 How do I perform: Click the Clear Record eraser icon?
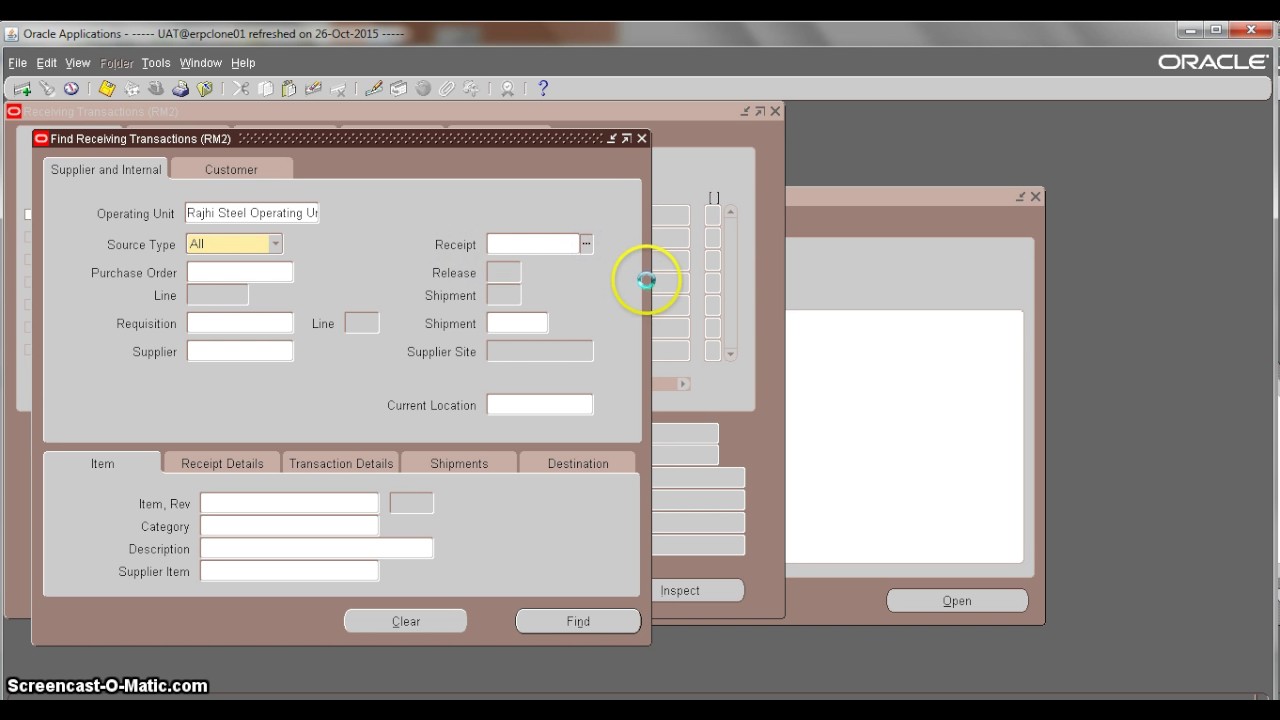tap(313, 89)
